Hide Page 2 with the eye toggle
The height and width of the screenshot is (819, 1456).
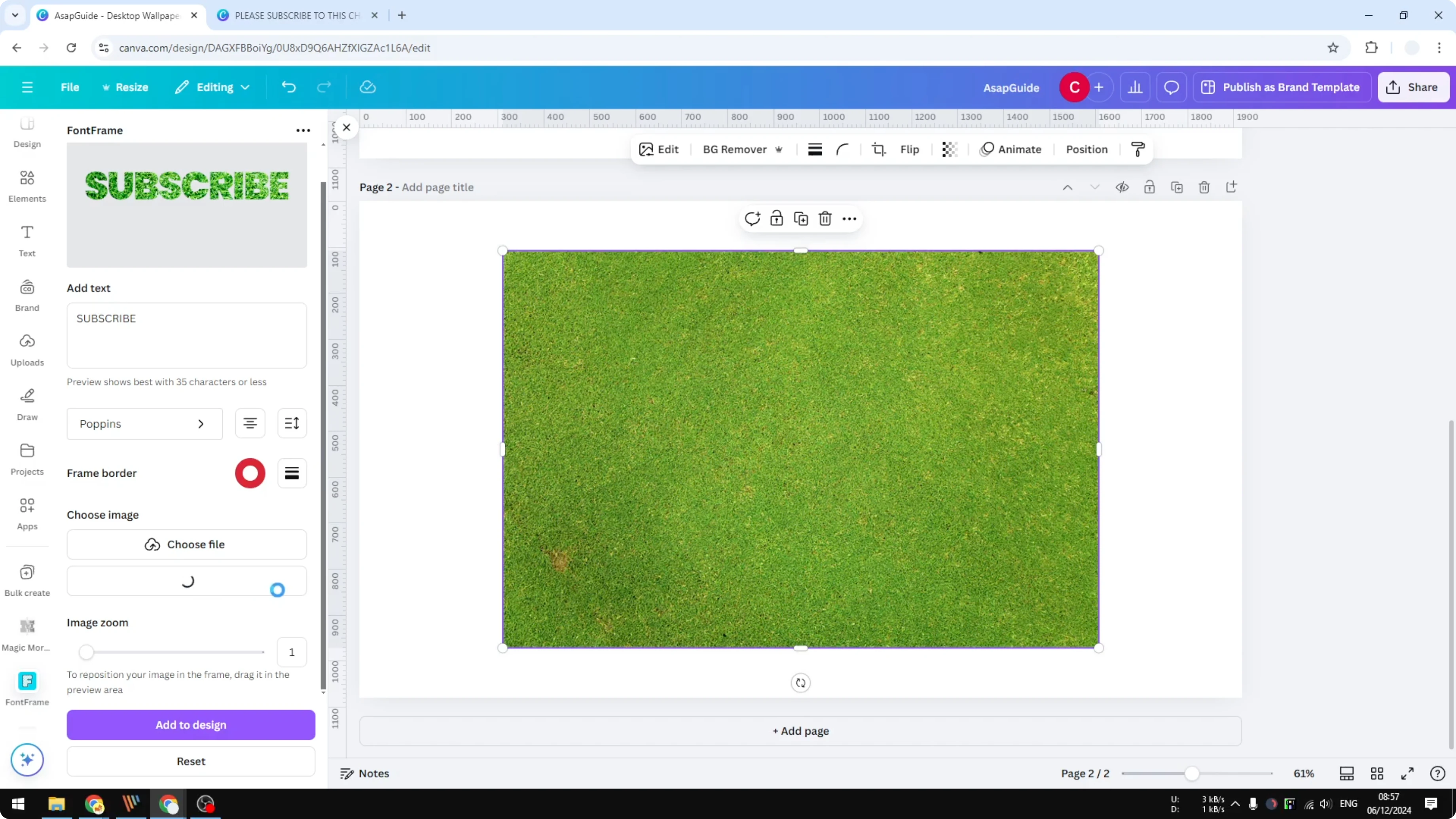click(1122, 187)
